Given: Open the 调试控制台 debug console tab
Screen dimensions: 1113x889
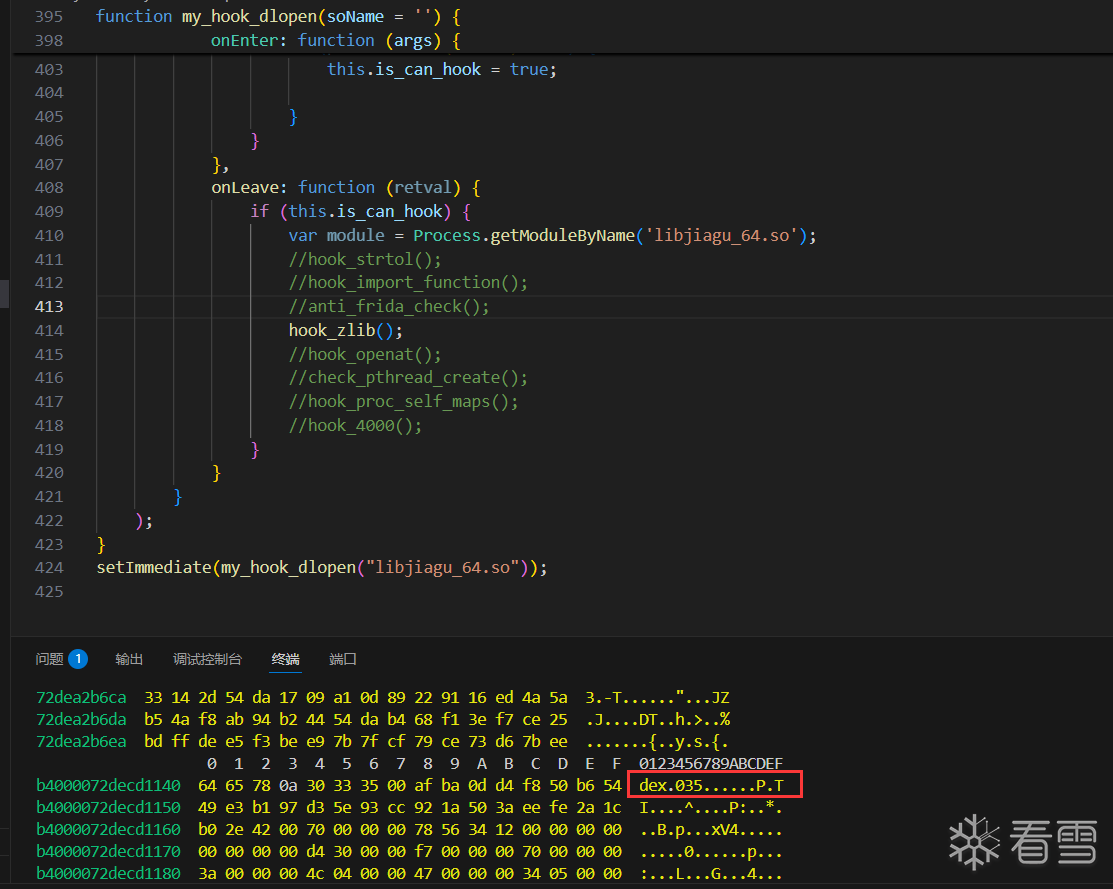Looking at the screenshot, I should [207, 659].
